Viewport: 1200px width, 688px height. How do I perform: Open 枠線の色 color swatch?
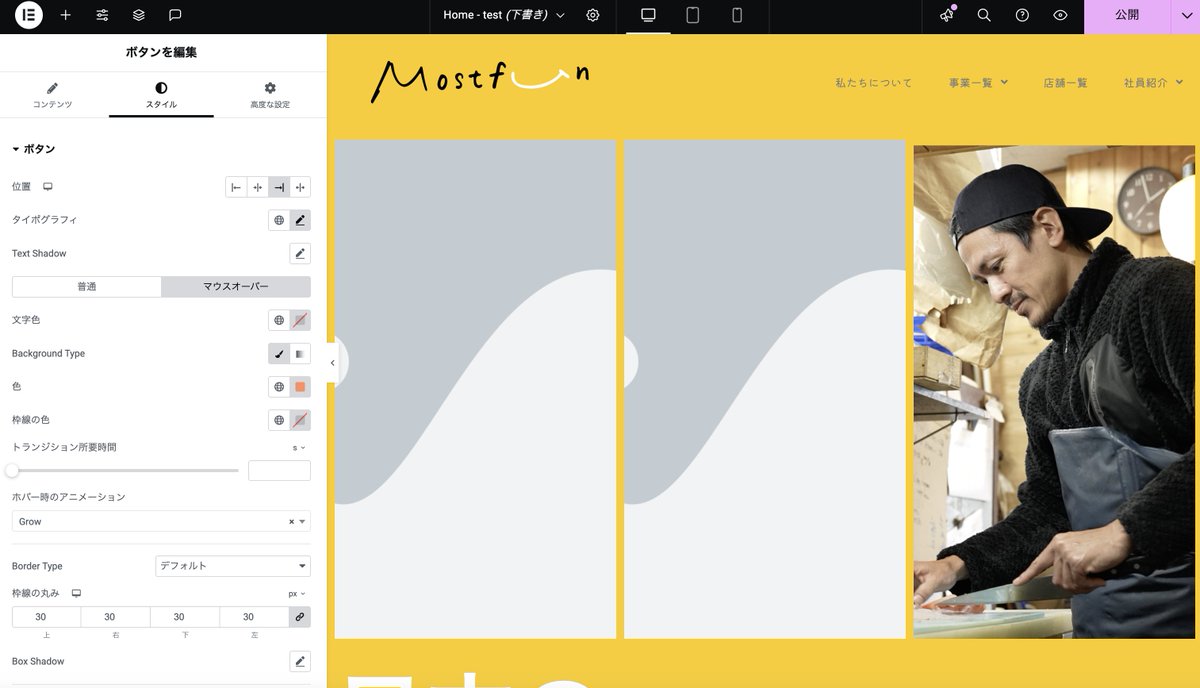point(300,421)
